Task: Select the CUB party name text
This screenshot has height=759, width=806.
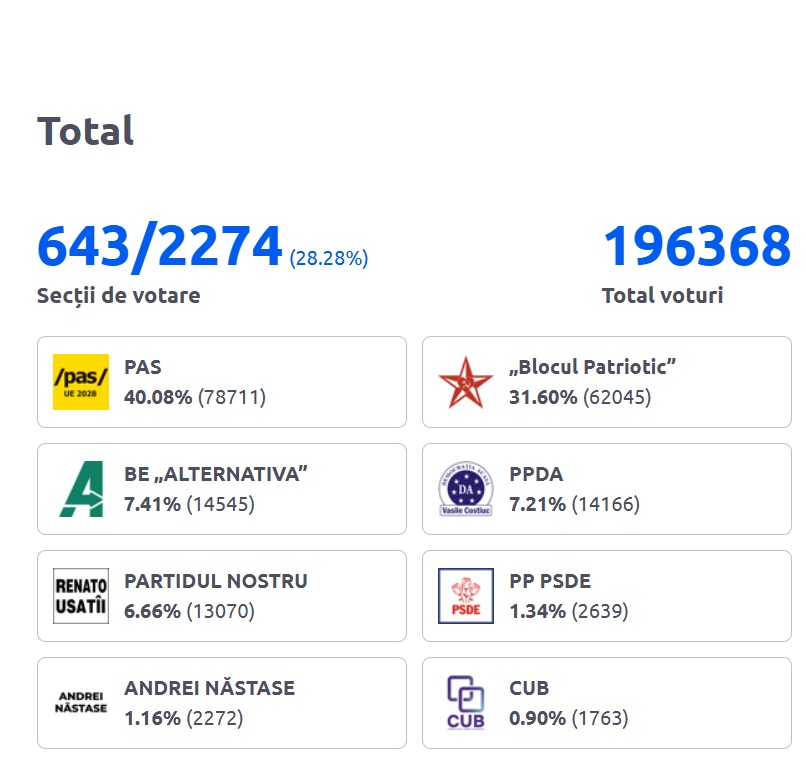Action: point(529,688)
